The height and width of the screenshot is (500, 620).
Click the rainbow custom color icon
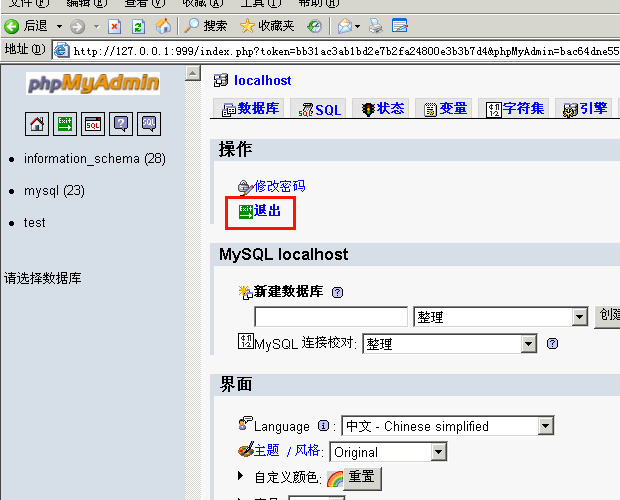(335, 478)
